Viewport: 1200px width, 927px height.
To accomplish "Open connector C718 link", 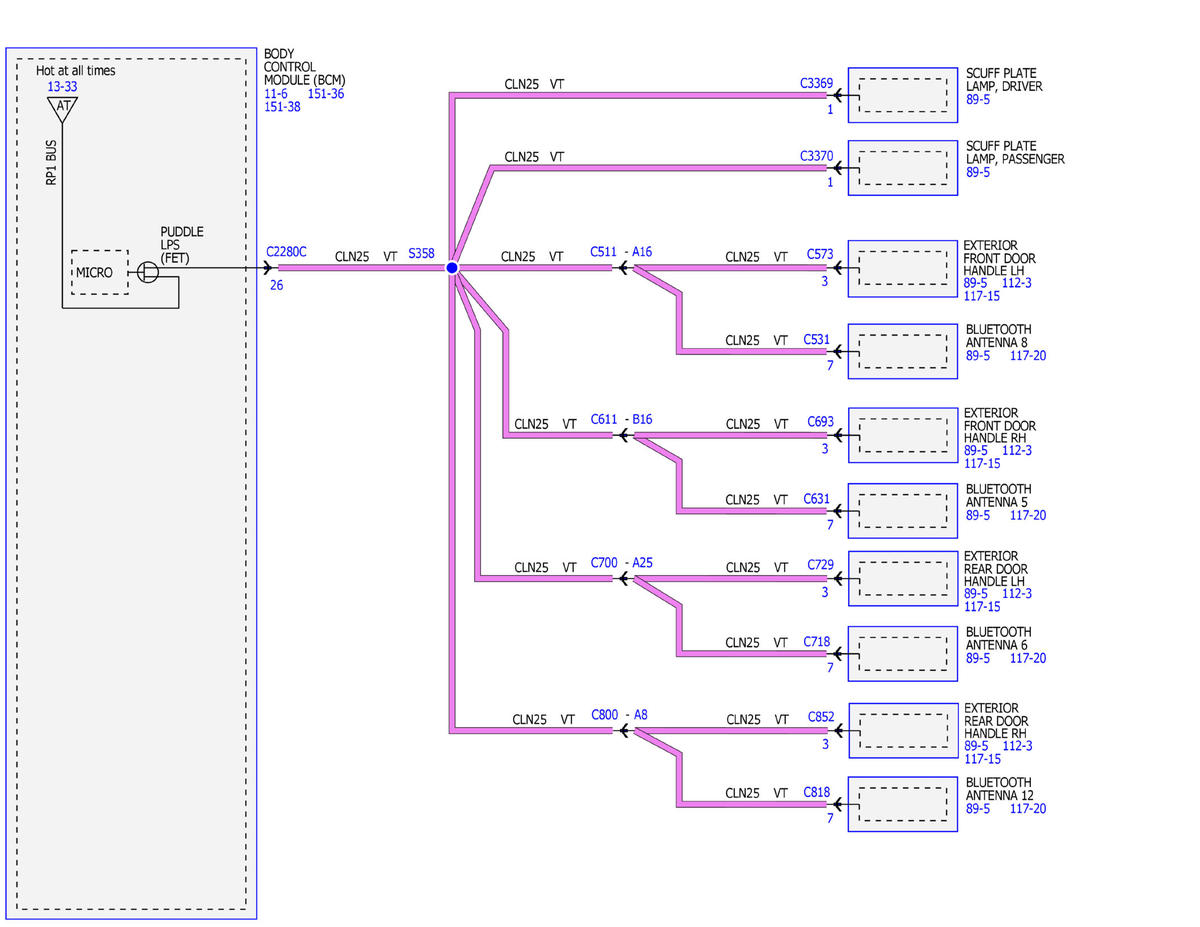I will (x=817, y=641).
